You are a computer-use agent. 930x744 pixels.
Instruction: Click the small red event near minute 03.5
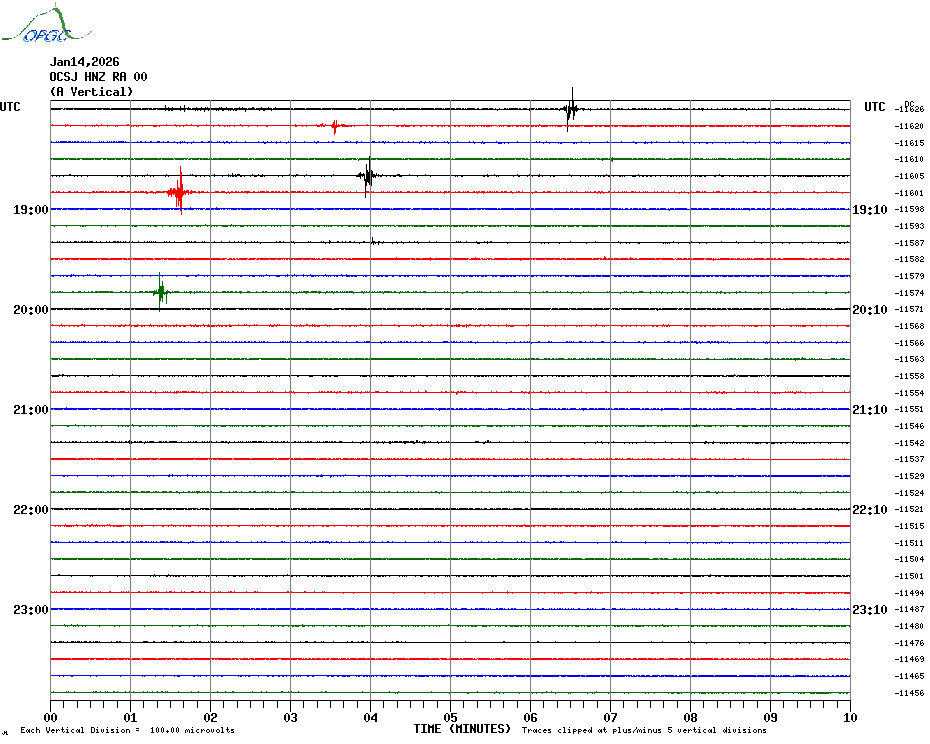pos(335,126)
